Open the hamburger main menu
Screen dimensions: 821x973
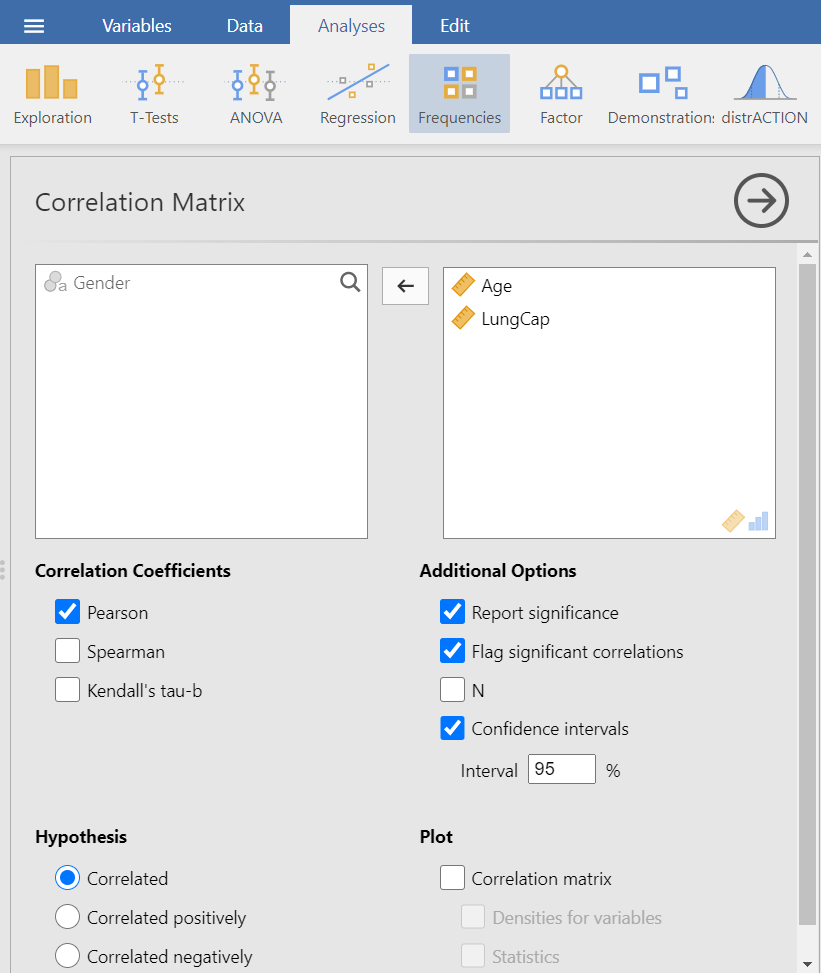pyautogui.click(x=34, y=26)
